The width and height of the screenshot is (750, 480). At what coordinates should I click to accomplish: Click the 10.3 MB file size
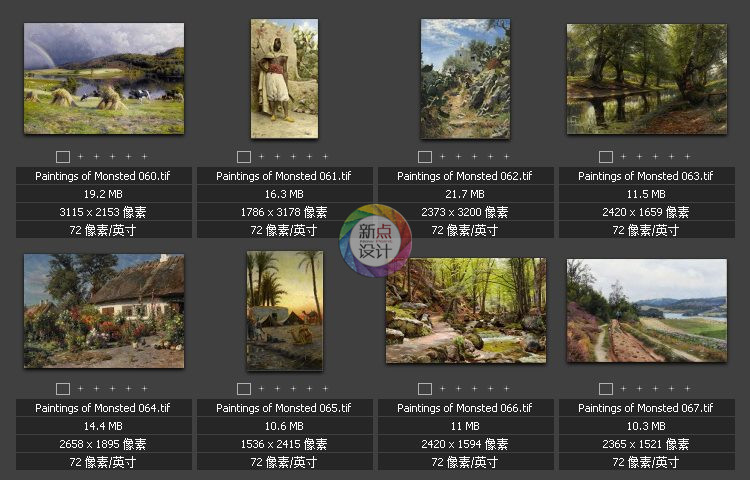(x=646, y=426)
